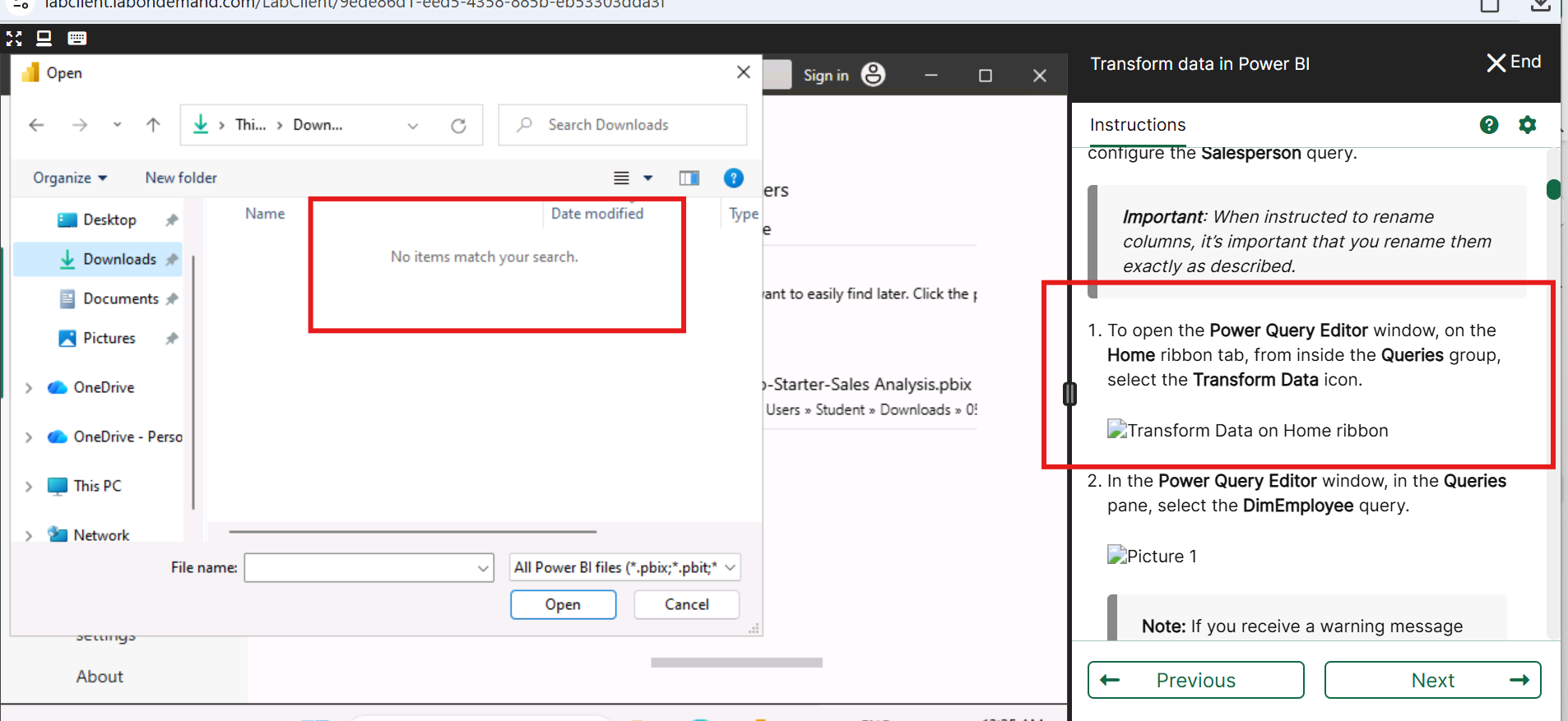
Task: Refresh the Downloads folder listing
Action: point(458,125)
